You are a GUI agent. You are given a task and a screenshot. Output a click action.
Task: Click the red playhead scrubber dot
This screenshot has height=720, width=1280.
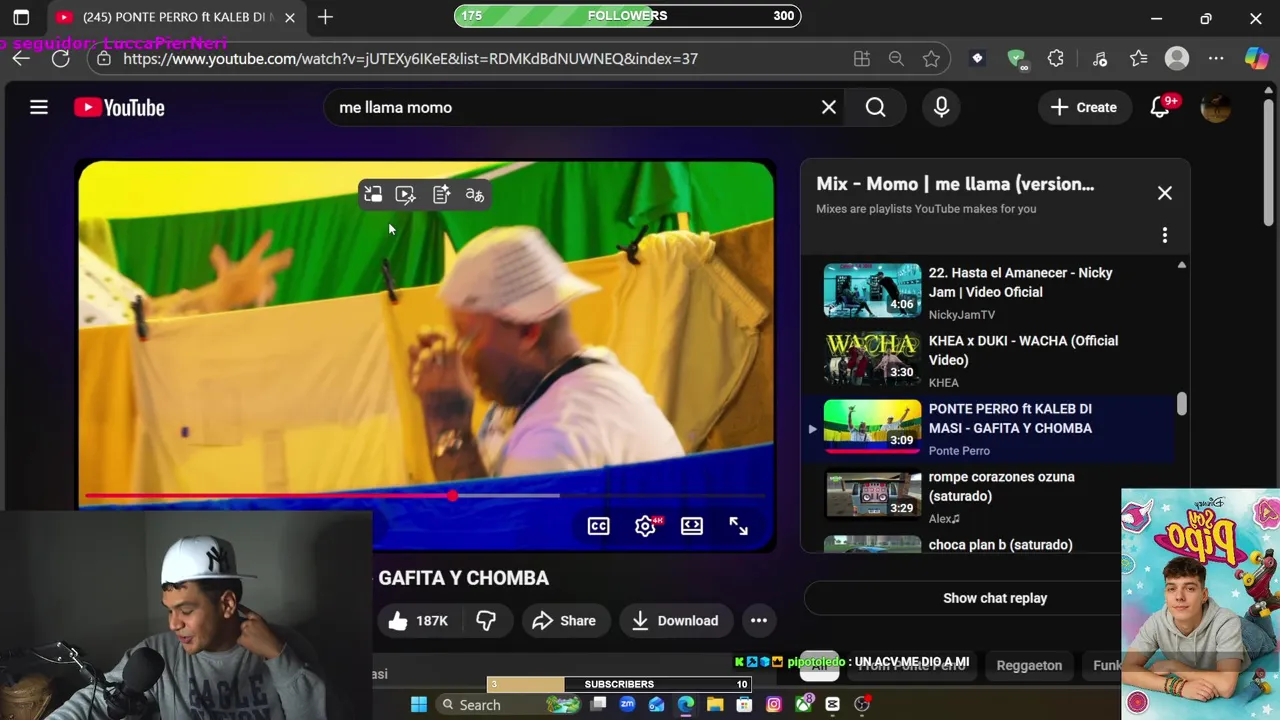pos(453,496)
